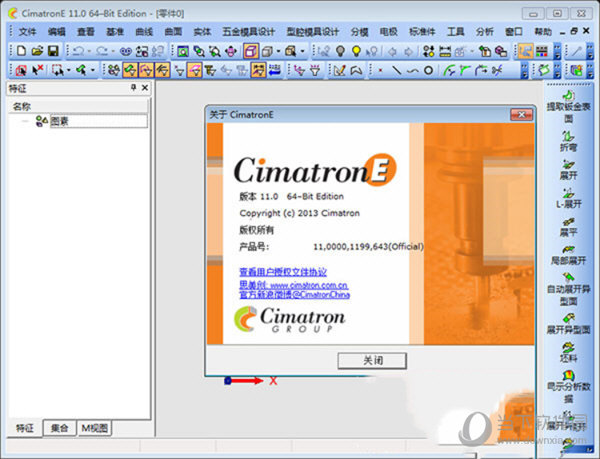Image resolution: width=600 pixels, height=459 pixels.
Task: Open the 文件 menu
Action: point(28,32)
